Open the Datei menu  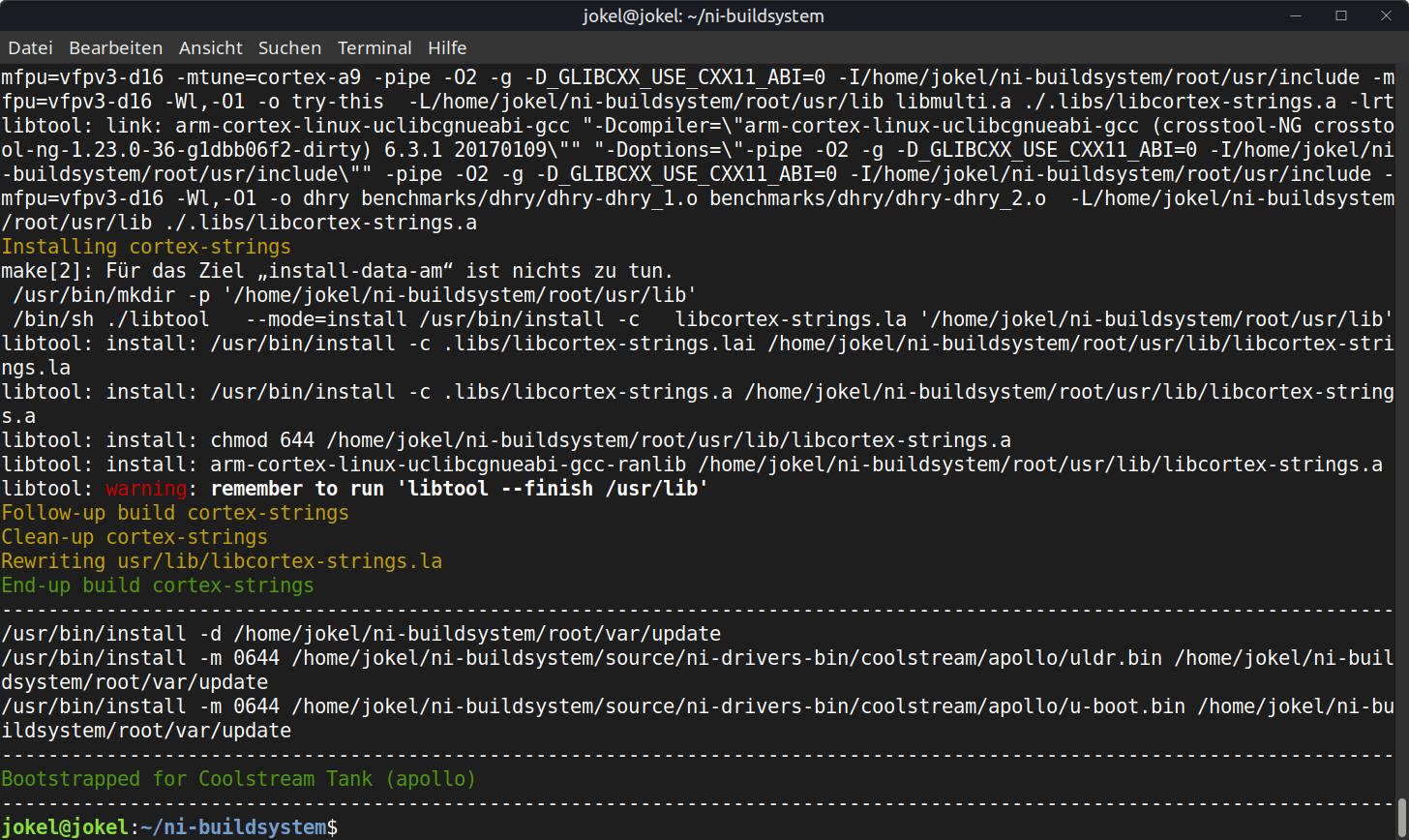tap(30, 47)
